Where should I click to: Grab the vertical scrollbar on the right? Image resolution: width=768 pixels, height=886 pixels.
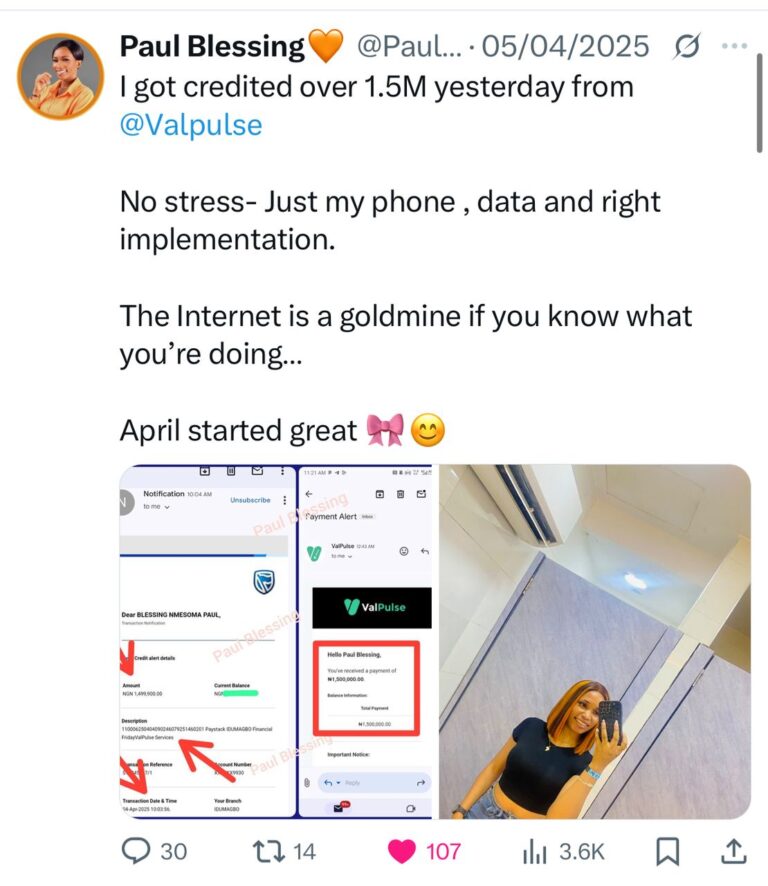pyautogui.click(x=760, y=103)
